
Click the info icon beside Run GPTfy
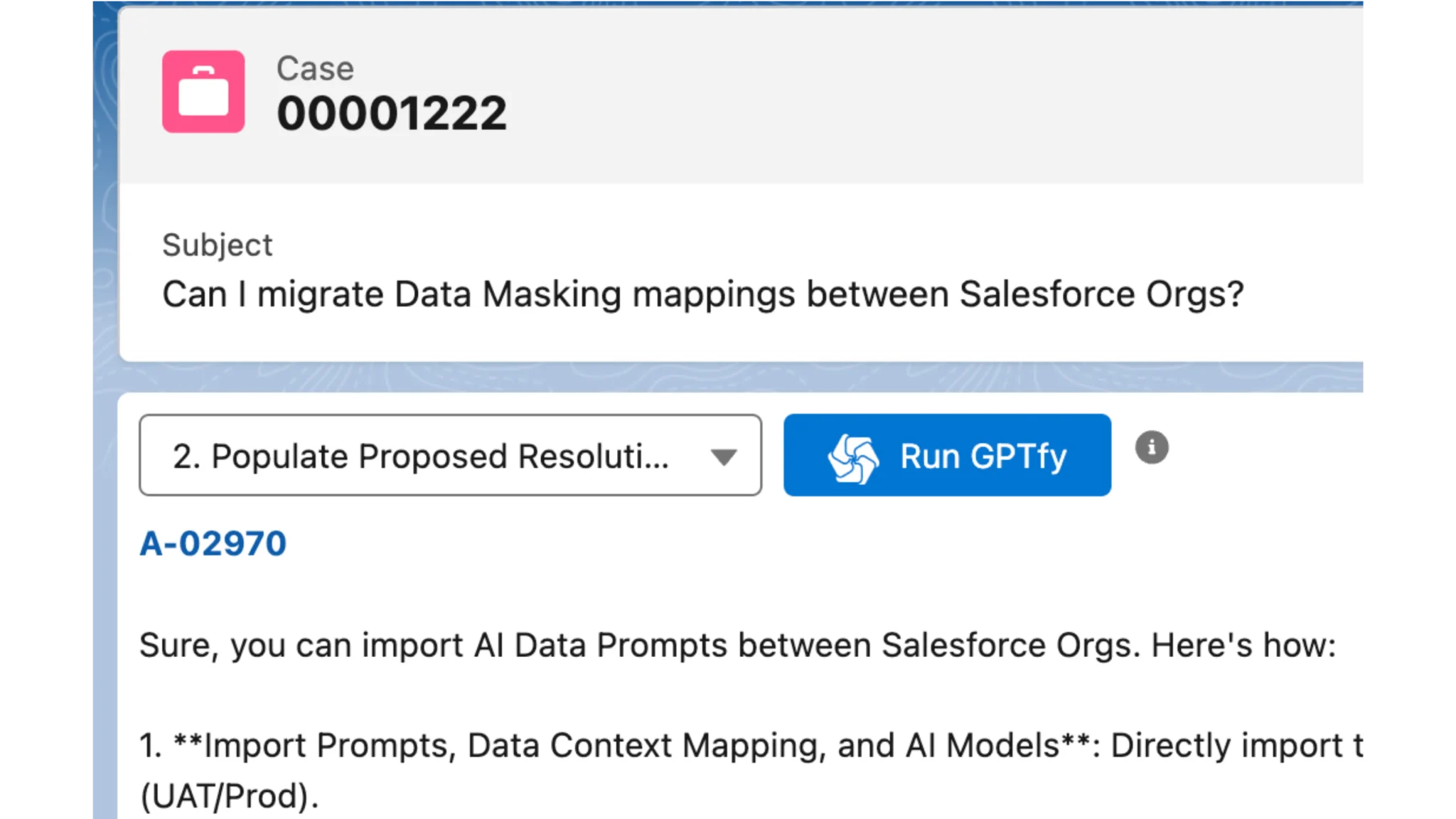pyautogui.click(x=1152, y=448)
